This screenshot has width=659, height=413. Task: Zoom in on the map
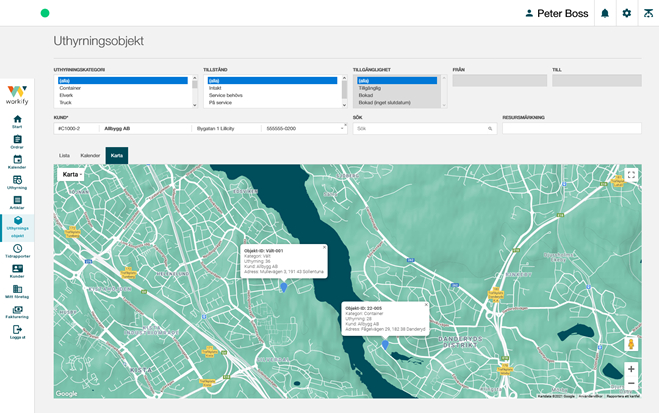point(631,369)
